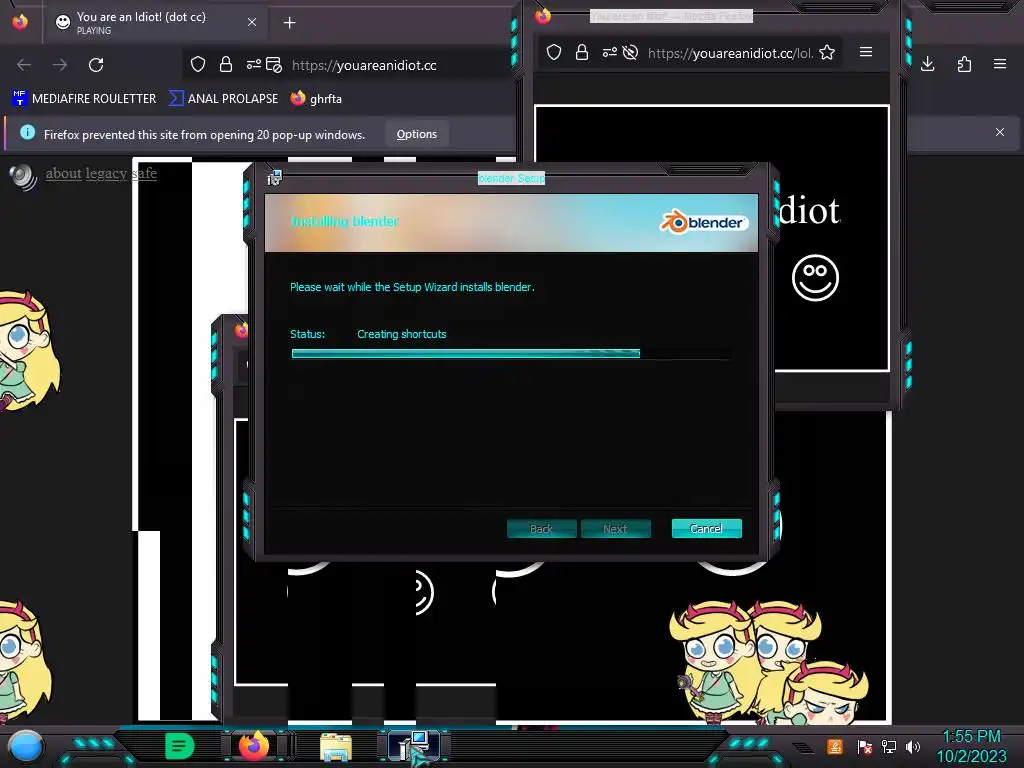Reload the youareanidiot.cc page
This screenshot has height=768, width=1024.
pos(96,65)
